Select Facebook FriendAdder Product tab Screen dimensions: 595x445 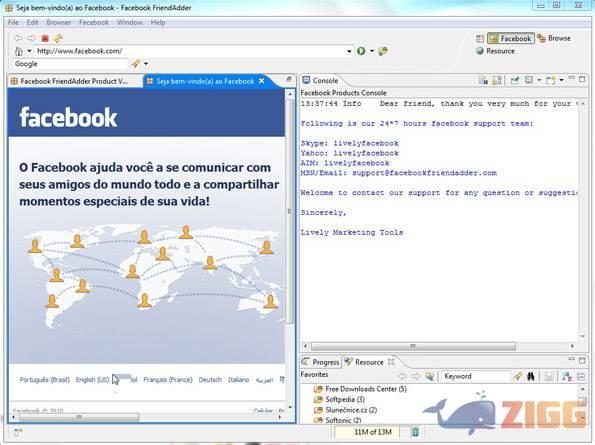[x=74, y=81]
